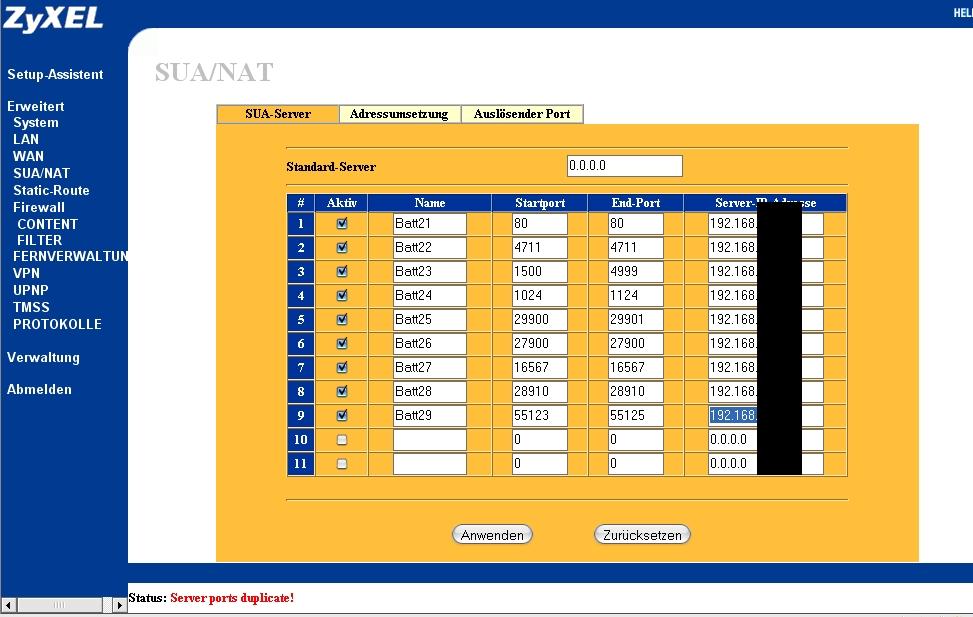Uncheck Aktiv checkbox for Batt28 row
This screenshot has width=973, height=617.
(x=342, y=392)
